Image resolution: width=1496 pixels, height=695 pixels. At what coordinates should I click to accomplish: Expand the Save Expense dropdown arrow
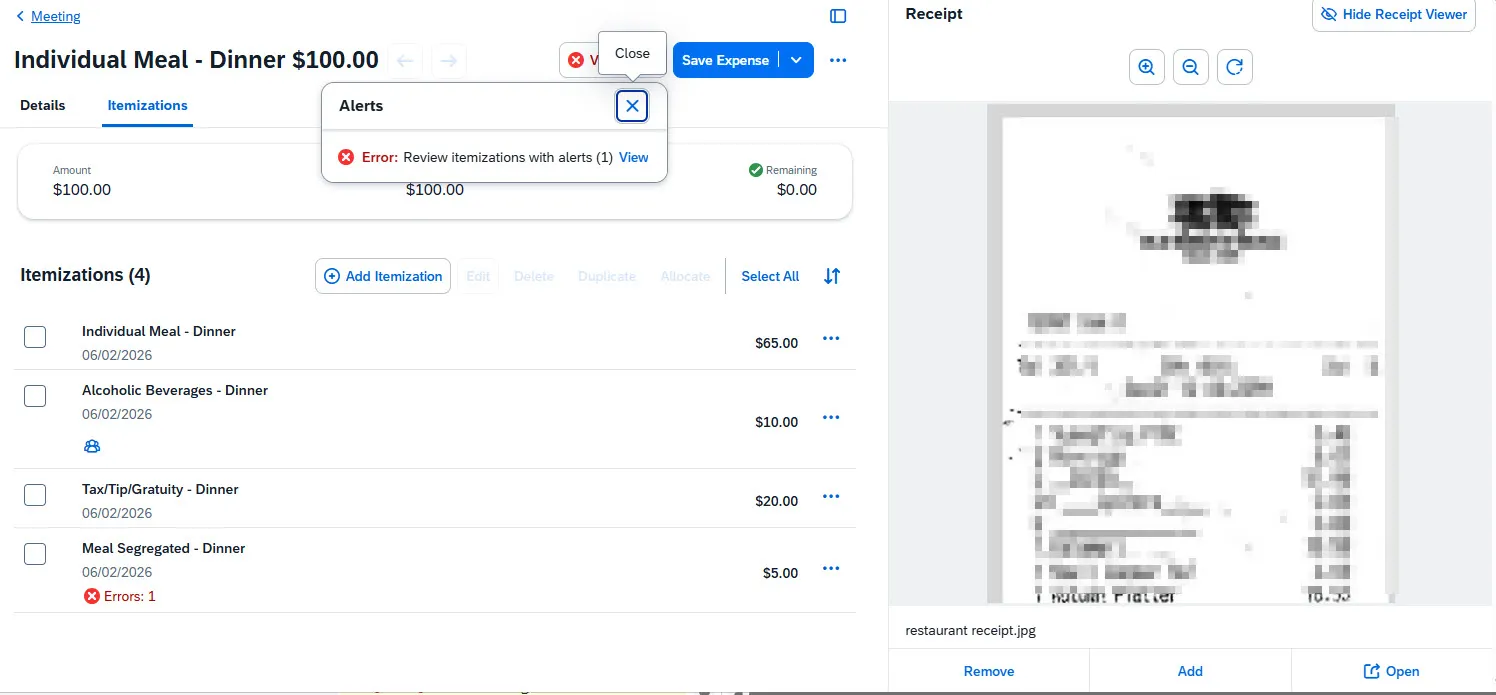point(797,60)
